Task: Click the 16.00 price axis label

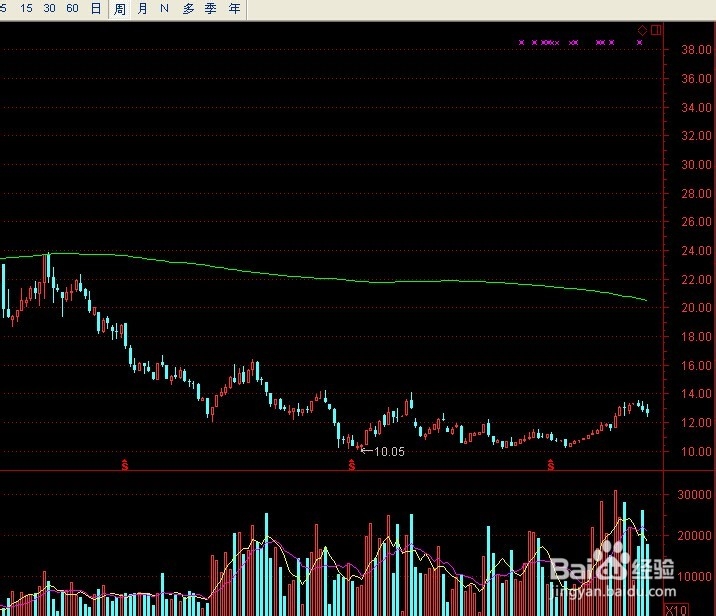Action: pyautogui.click(x=696, y=365)
